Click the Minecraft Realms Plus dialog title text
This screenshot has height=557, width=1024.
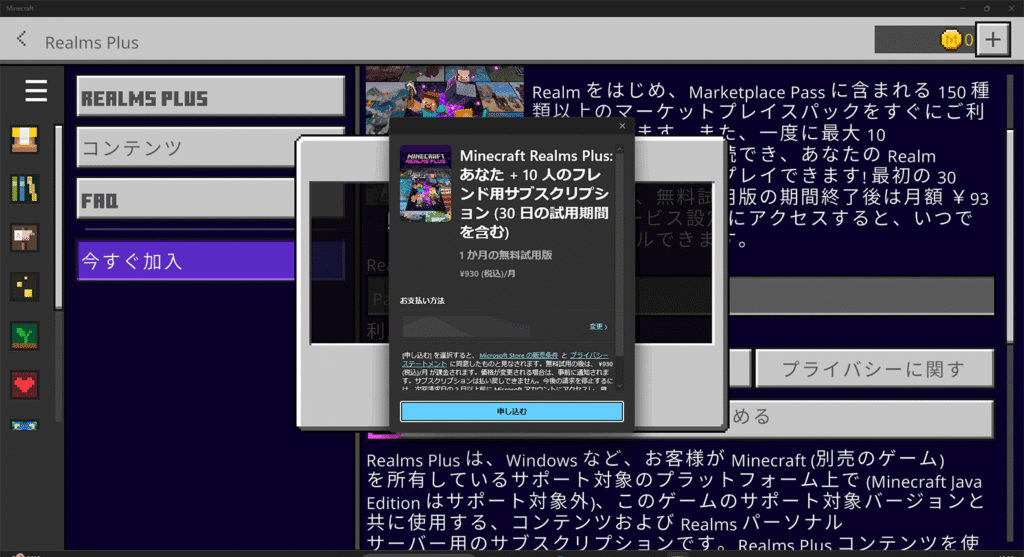click(x=536, y=194)
